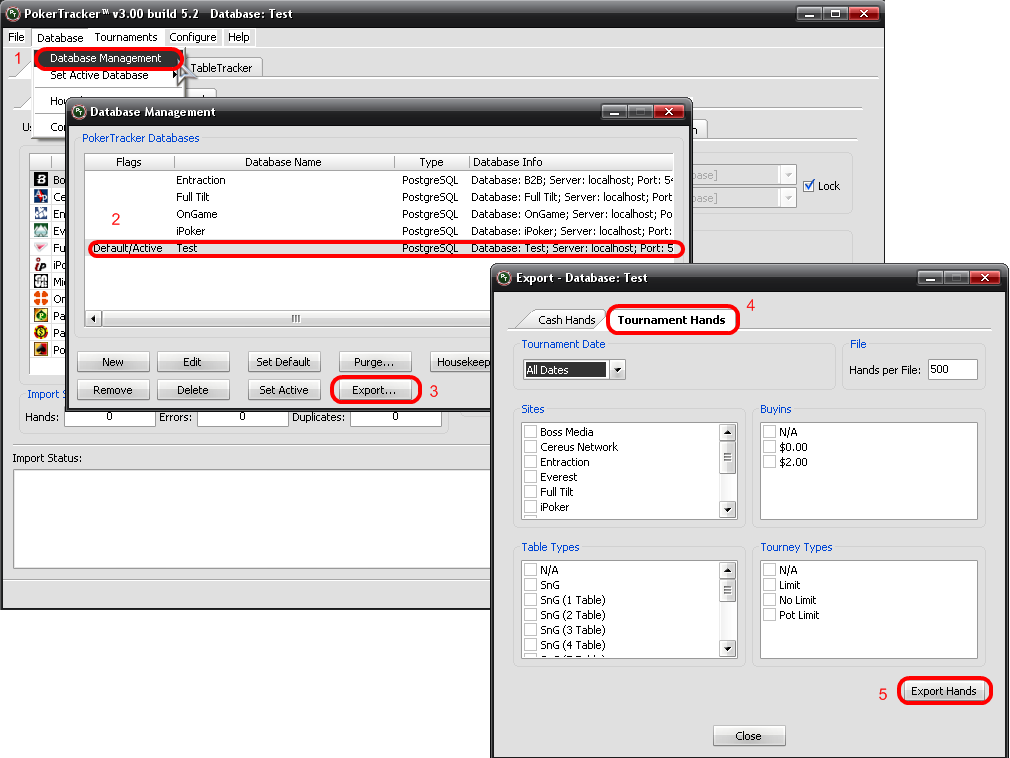Viewport: 1010px width, 758px height.
Task: Check the SnG (3 Table) checkbox
Action: (531, 630)
